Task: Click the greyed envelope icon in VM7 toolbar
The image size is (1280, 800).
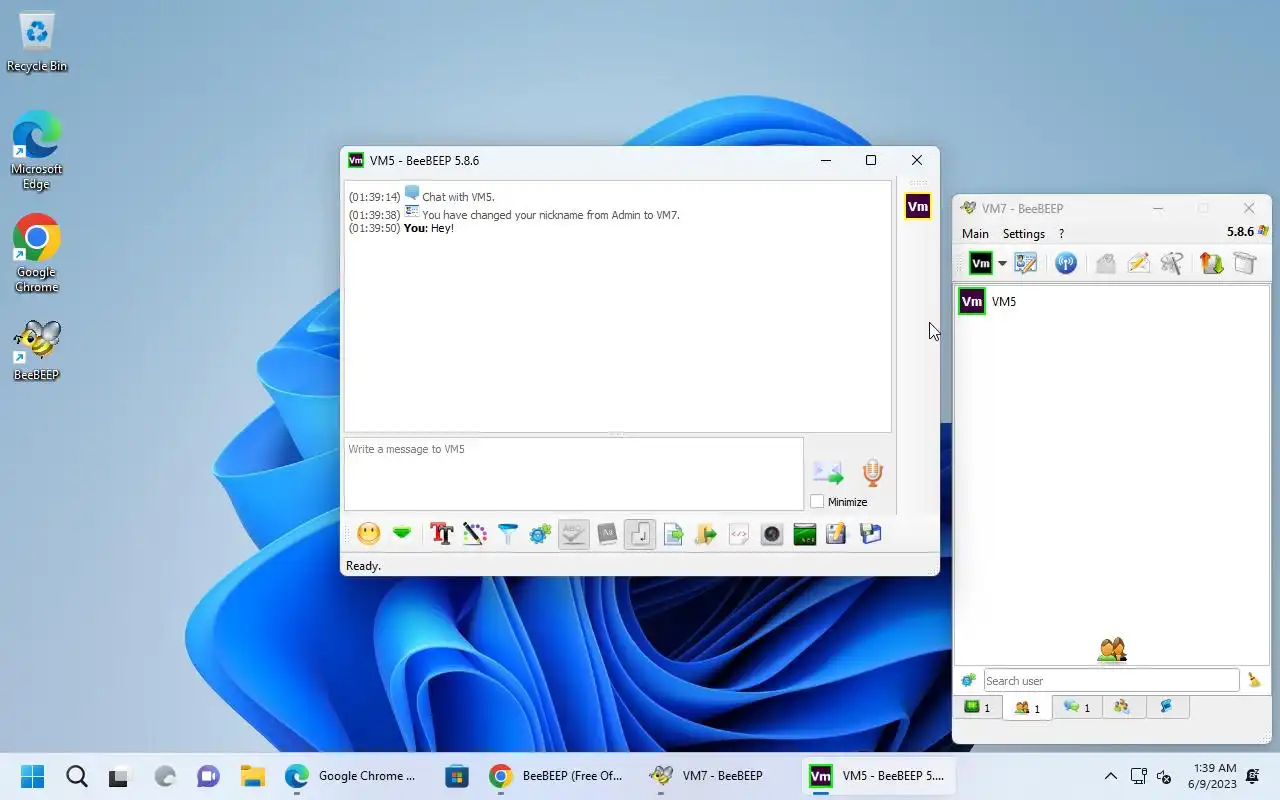Action: [x=1105, y=263]
